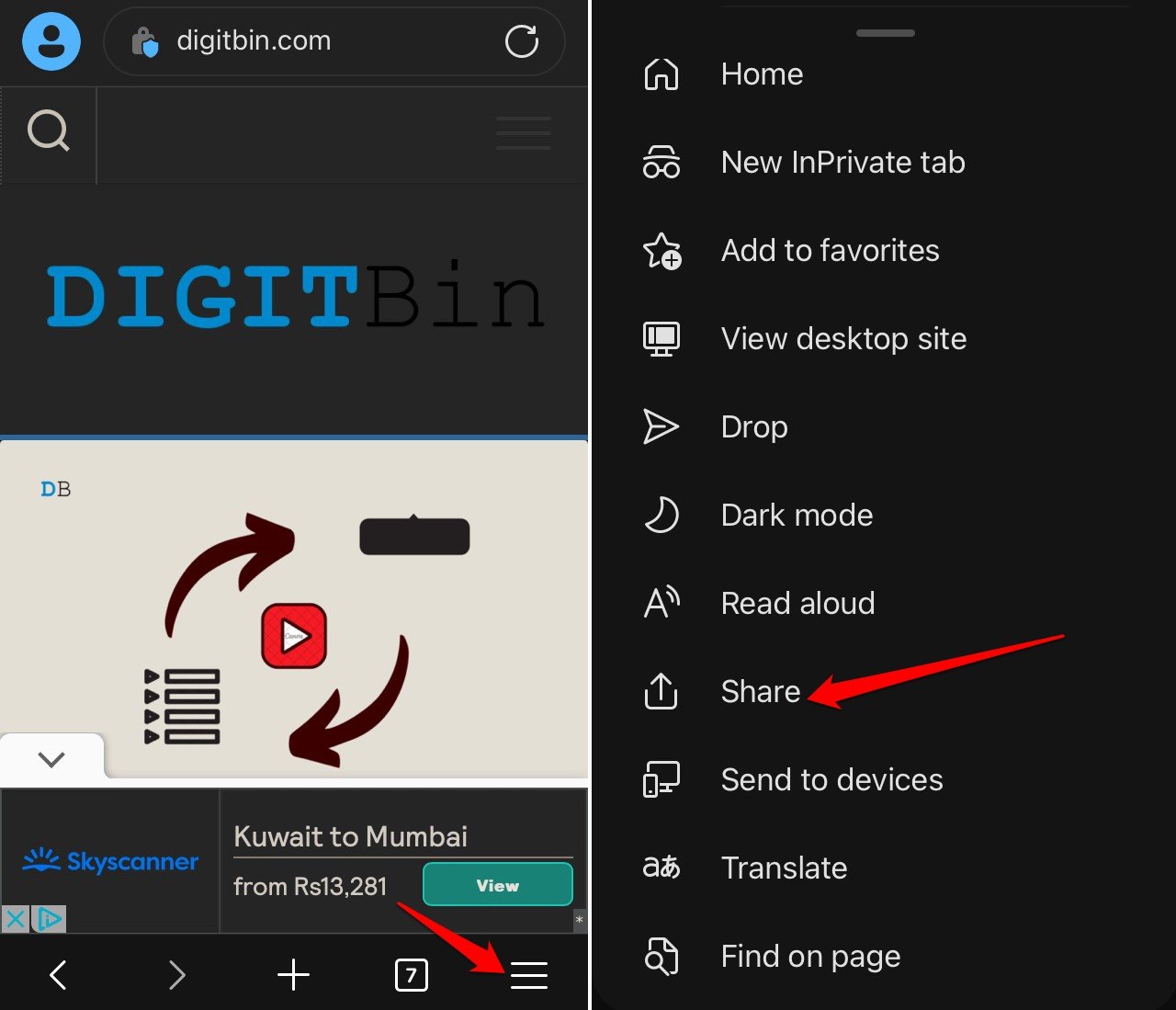Collapse the panel with down chevron
Image resolution: width=1176 pixels, height=1010 pixels.
coord(52,759)
